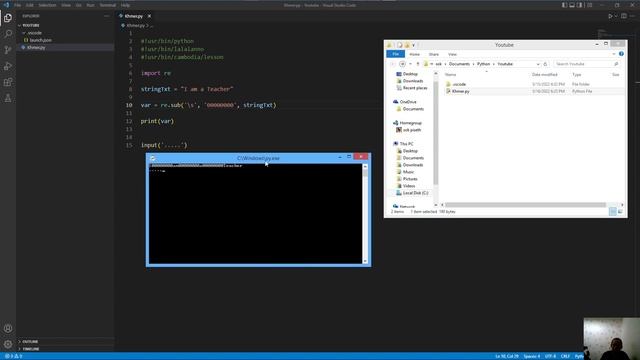Click Python in the address bar path
This screenshot has width=640, height=360.
tap(484, 64)
